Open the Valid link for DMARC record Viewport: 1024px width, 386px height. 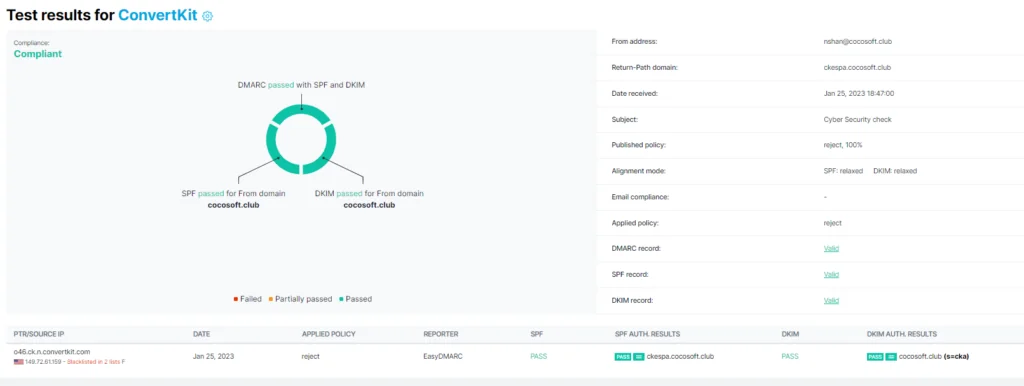pyautogui.click(x=831, y=249)
